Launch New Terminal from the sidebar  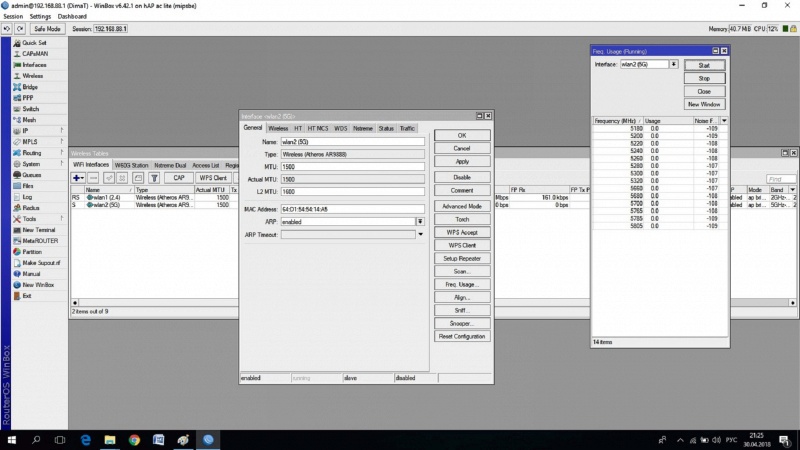pos(38,230)
